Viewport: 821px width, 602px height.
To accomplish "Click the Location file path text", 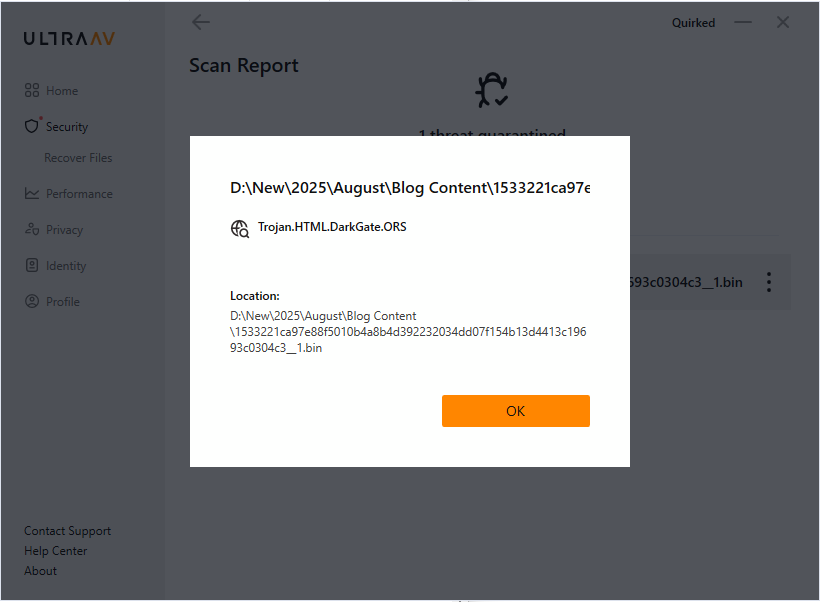I will click(407, 332).
